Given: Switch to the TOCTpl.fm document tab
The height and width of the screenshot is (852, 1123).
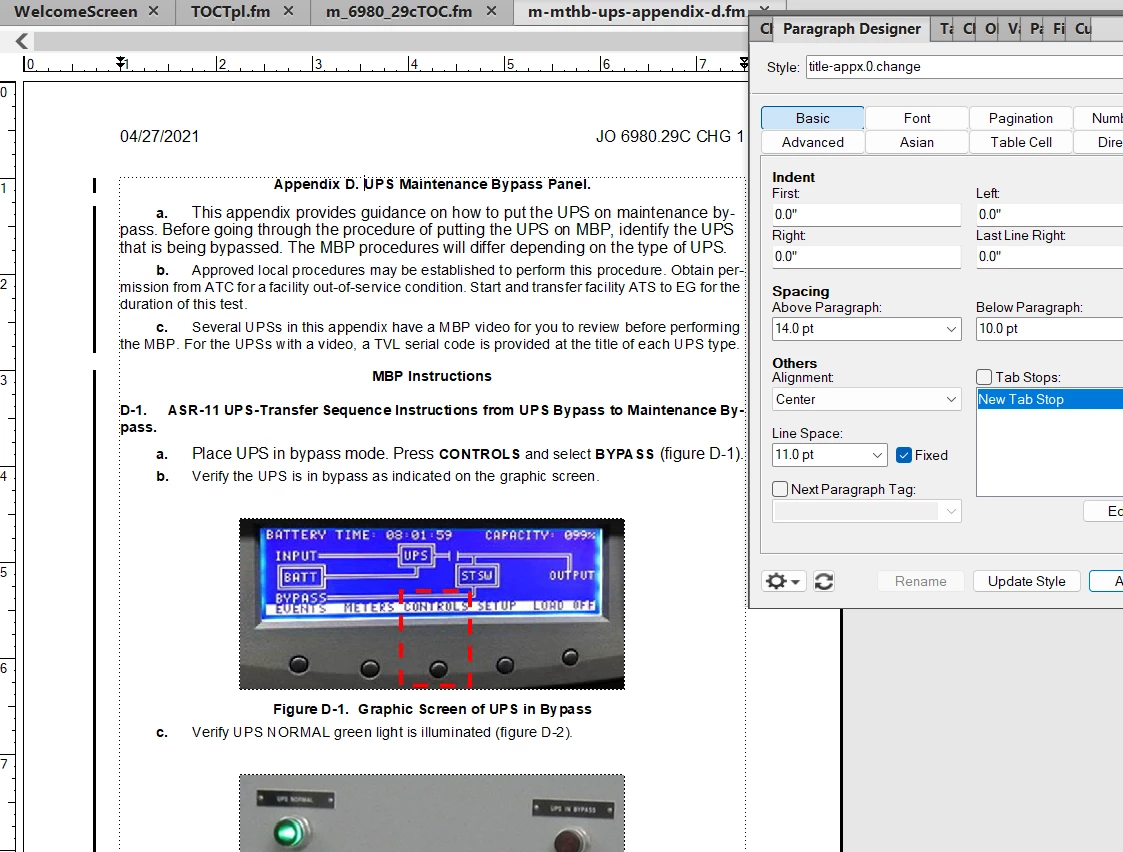Looking at the screenshot, I should point(230,11).
